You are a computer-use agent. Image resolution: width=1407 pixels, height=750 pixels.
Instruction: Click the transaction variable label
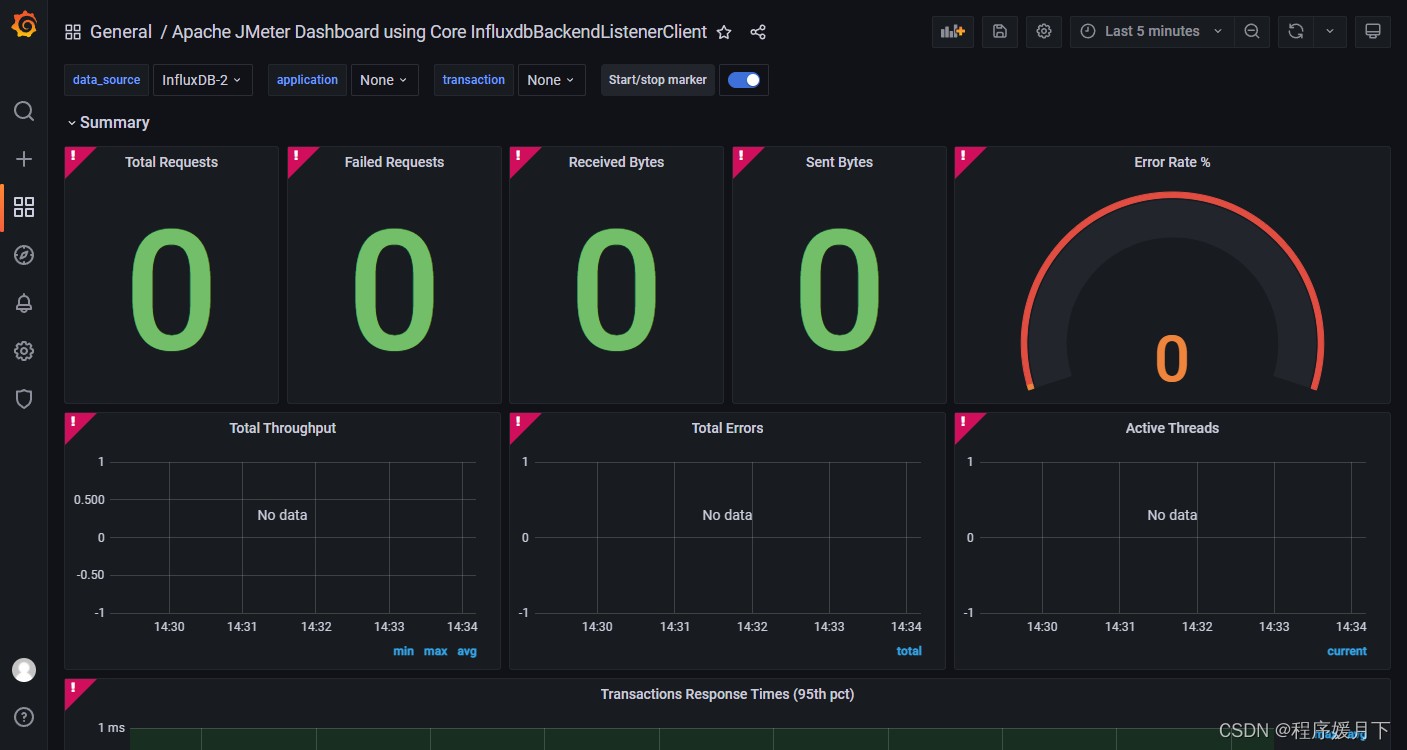(x=473, y=80)
